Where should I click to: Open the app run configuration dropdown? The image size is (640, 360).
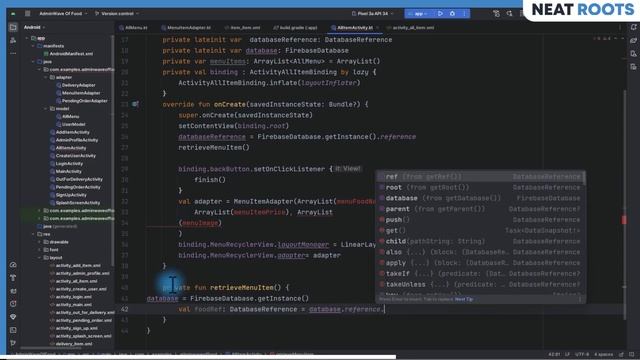coord(418,13)
